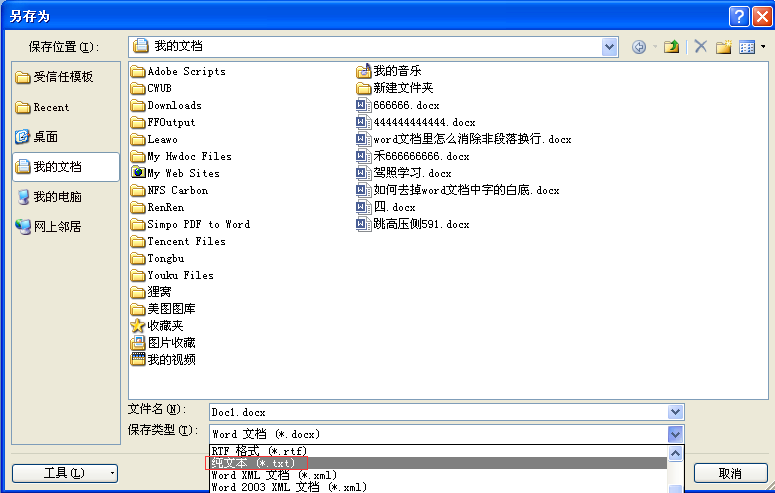Click the 666666.docx file icon

pyautogui.click(x=364, y=105)
